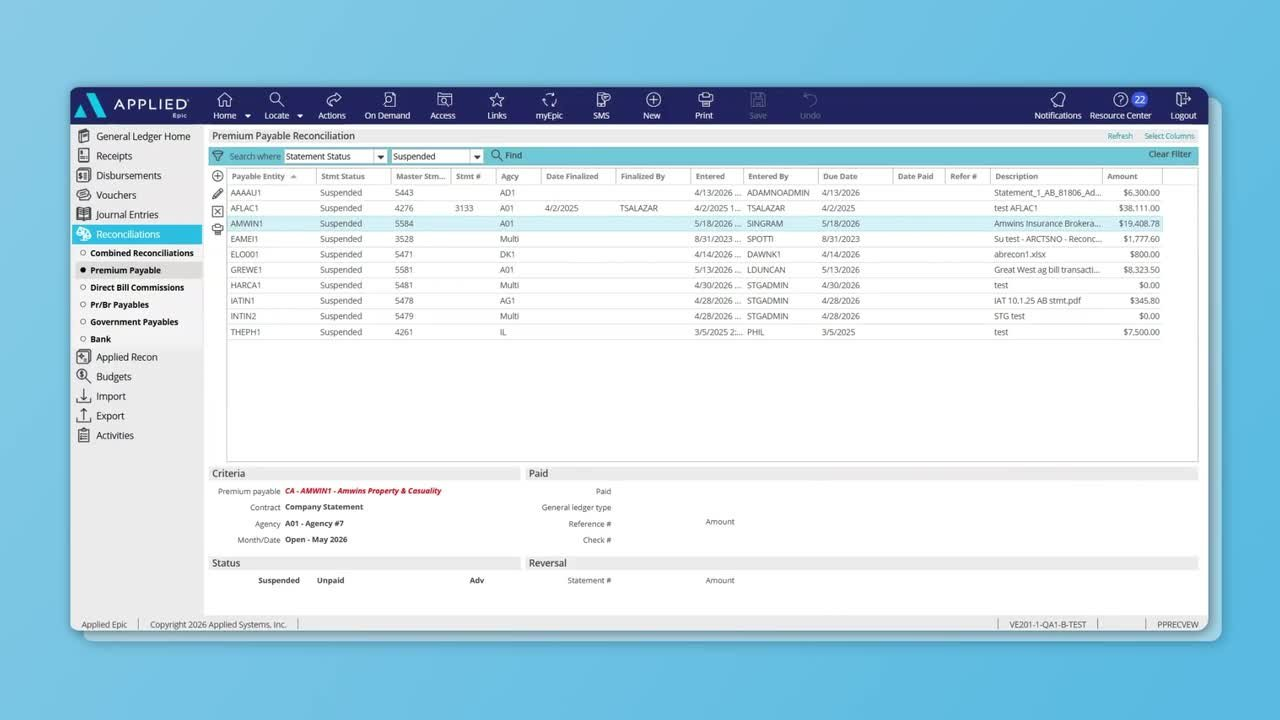Select Bank under Reconciliations
Screen dimensions: 1280x720
[101, 339]
